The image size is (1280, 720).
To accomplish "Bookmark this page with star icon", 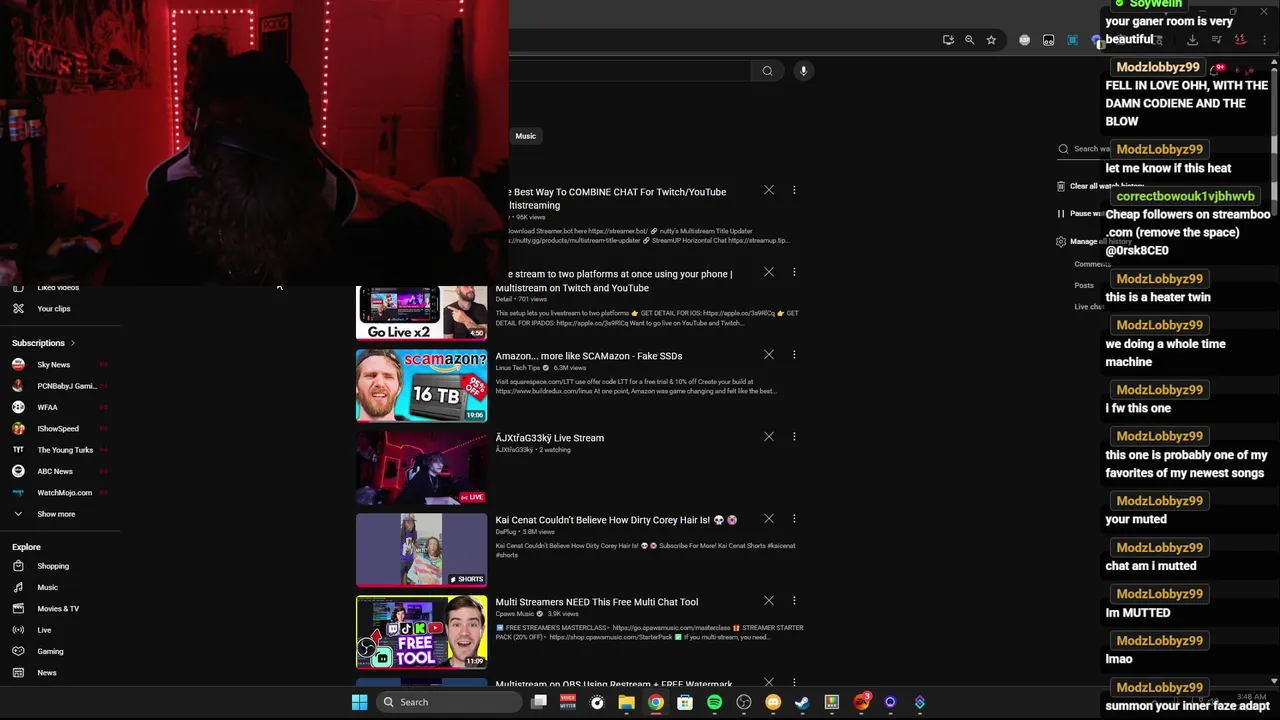I will click(991, 40).
